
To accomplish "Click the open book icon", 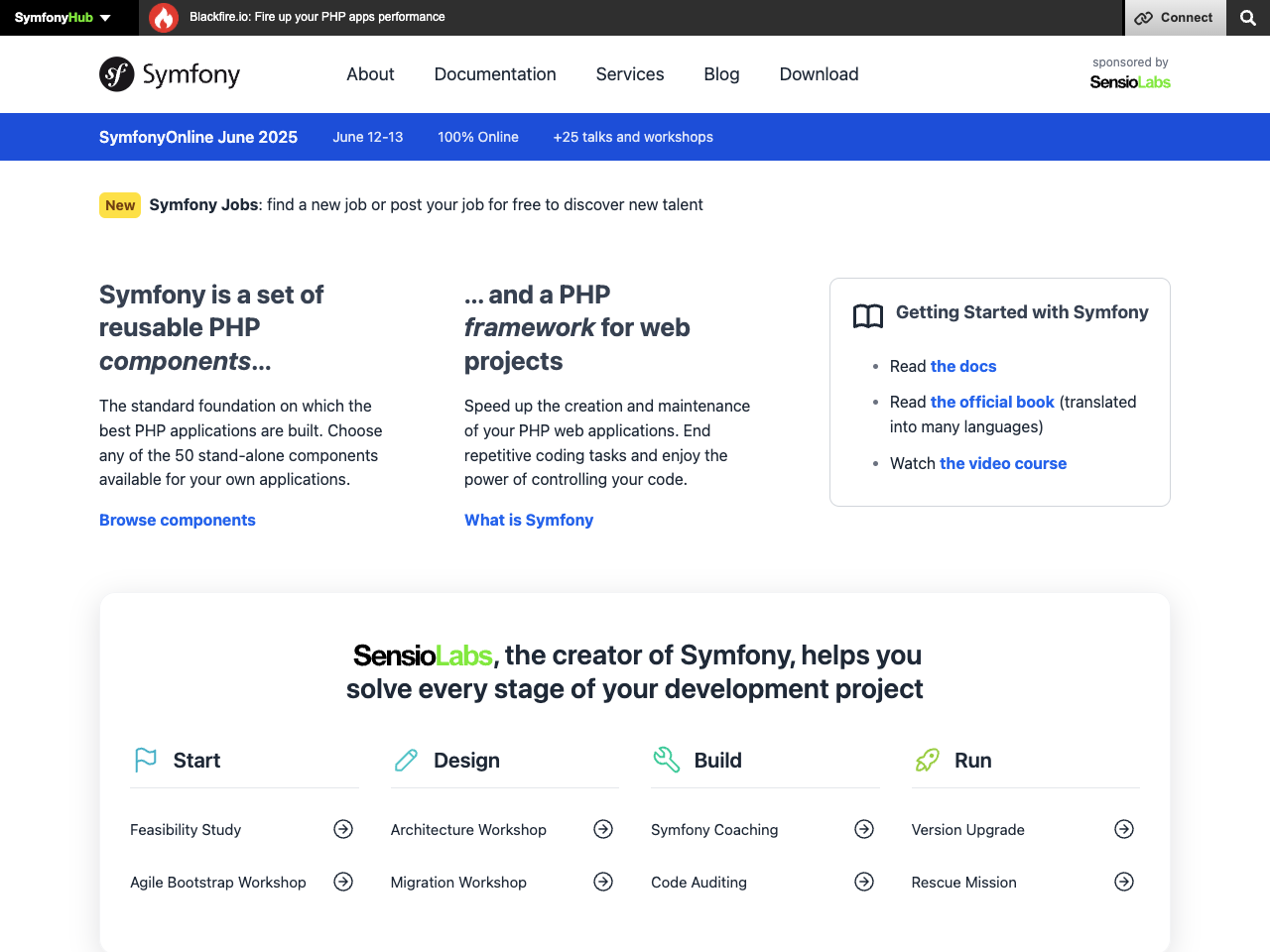I will [868, 316].
